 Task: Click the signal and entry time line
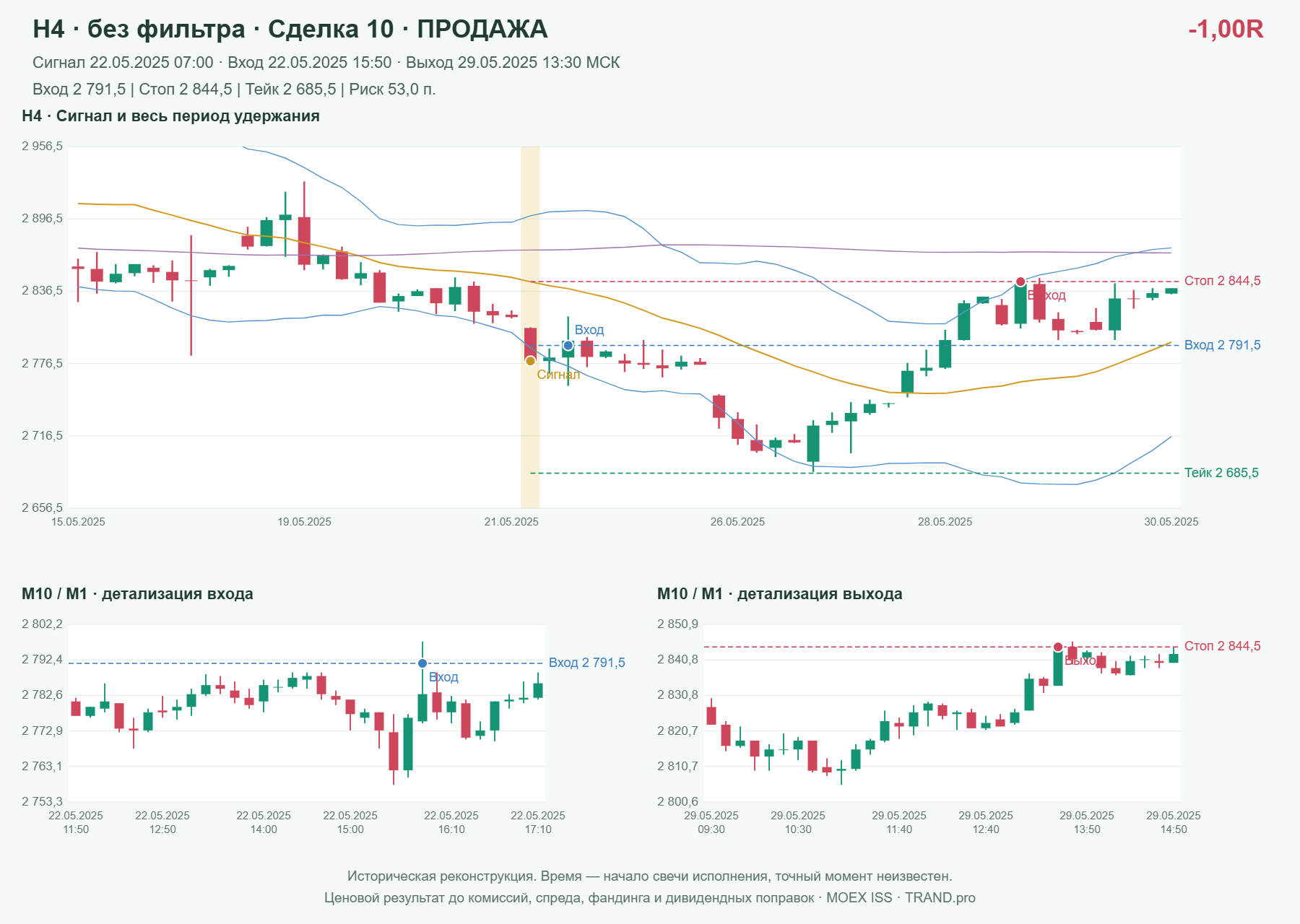pyautogui.click(x=326, y=63)
